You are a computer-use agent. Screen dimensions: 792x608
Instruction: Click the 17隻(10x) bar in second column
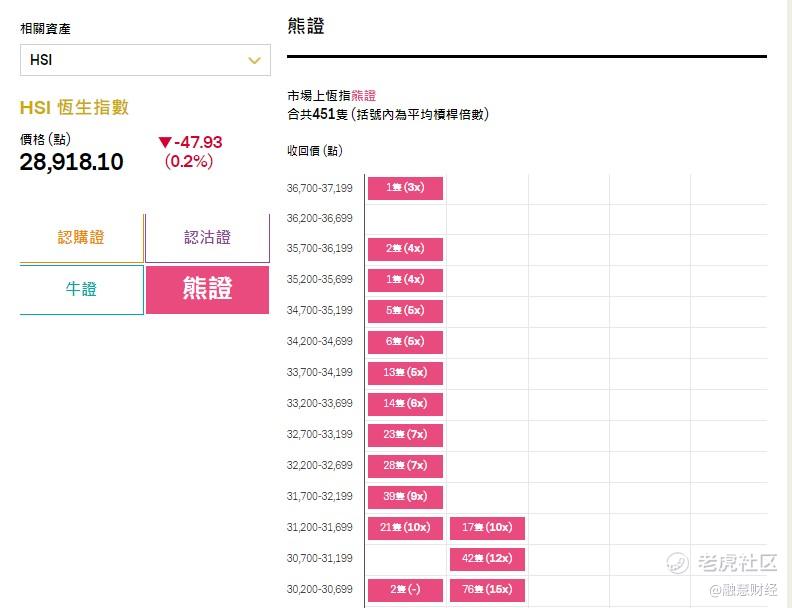pyautogui.click(x=487, y=528)
